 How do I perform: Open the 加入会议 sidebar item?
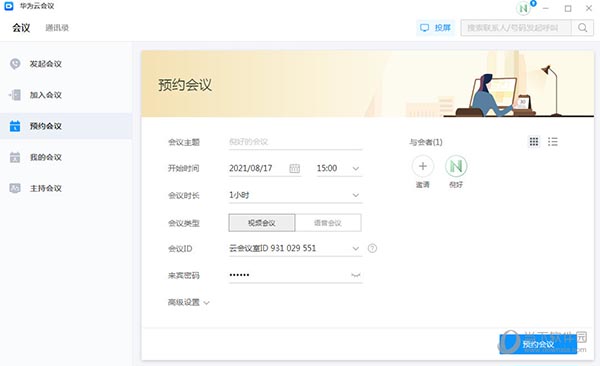(66, 95)
